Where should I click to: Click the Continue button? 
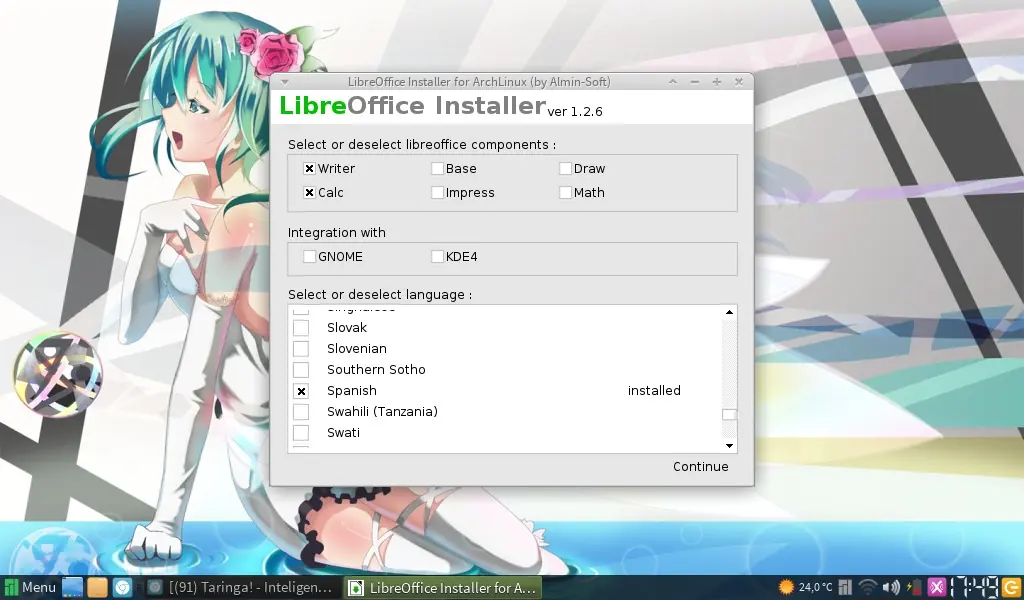point(700,467)
